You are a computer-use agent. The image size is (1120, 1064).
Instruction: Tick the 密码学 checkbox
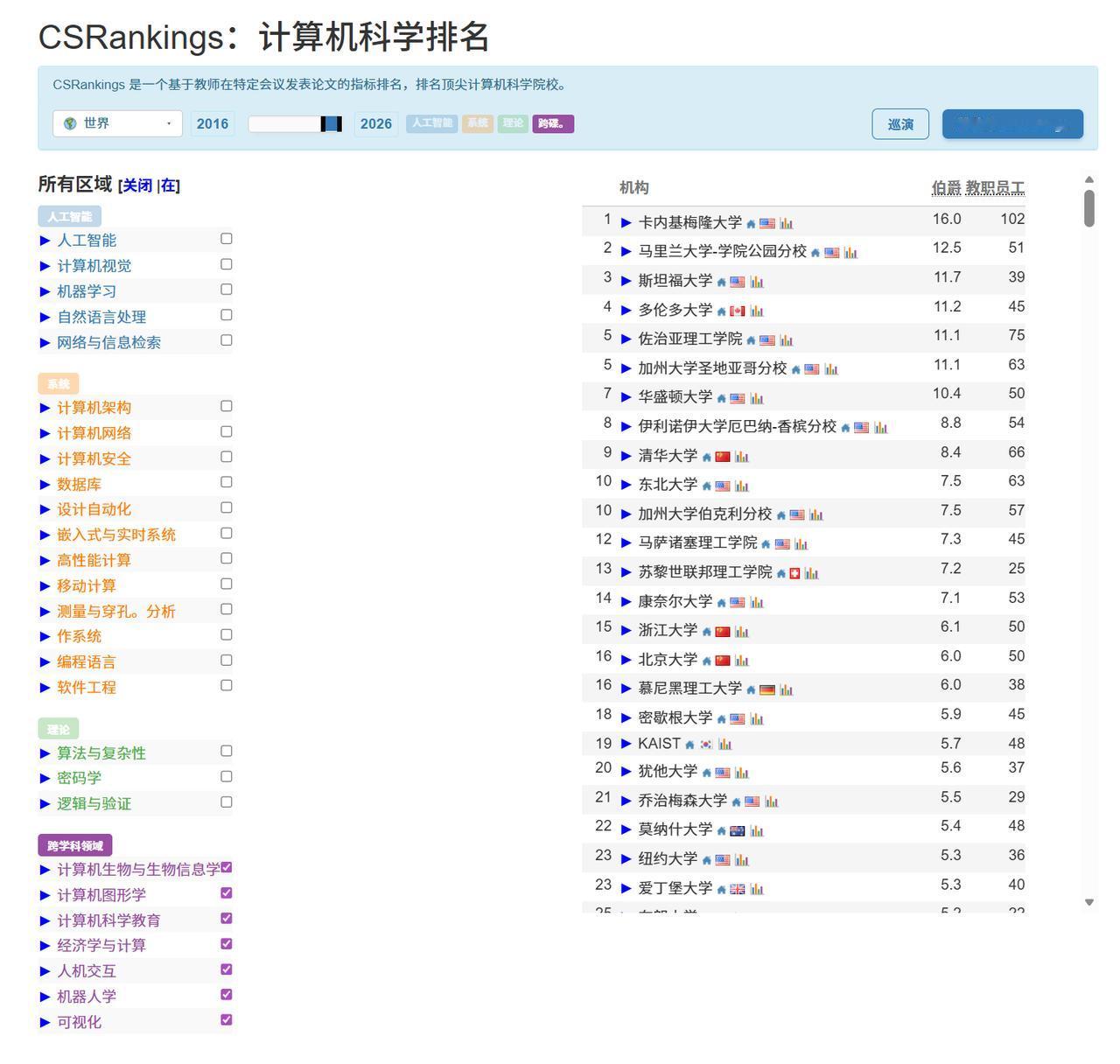point(227,776)
